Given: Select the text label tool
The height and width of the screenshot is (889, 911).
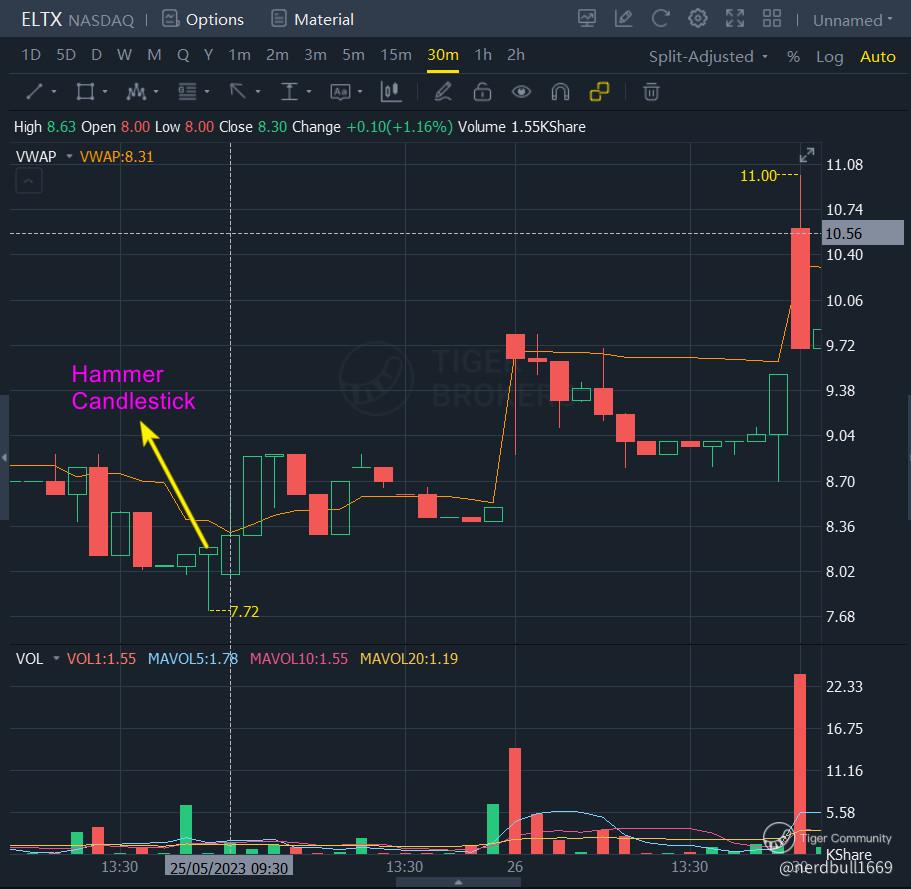Looking at the screenshot, I should point(340,92).
